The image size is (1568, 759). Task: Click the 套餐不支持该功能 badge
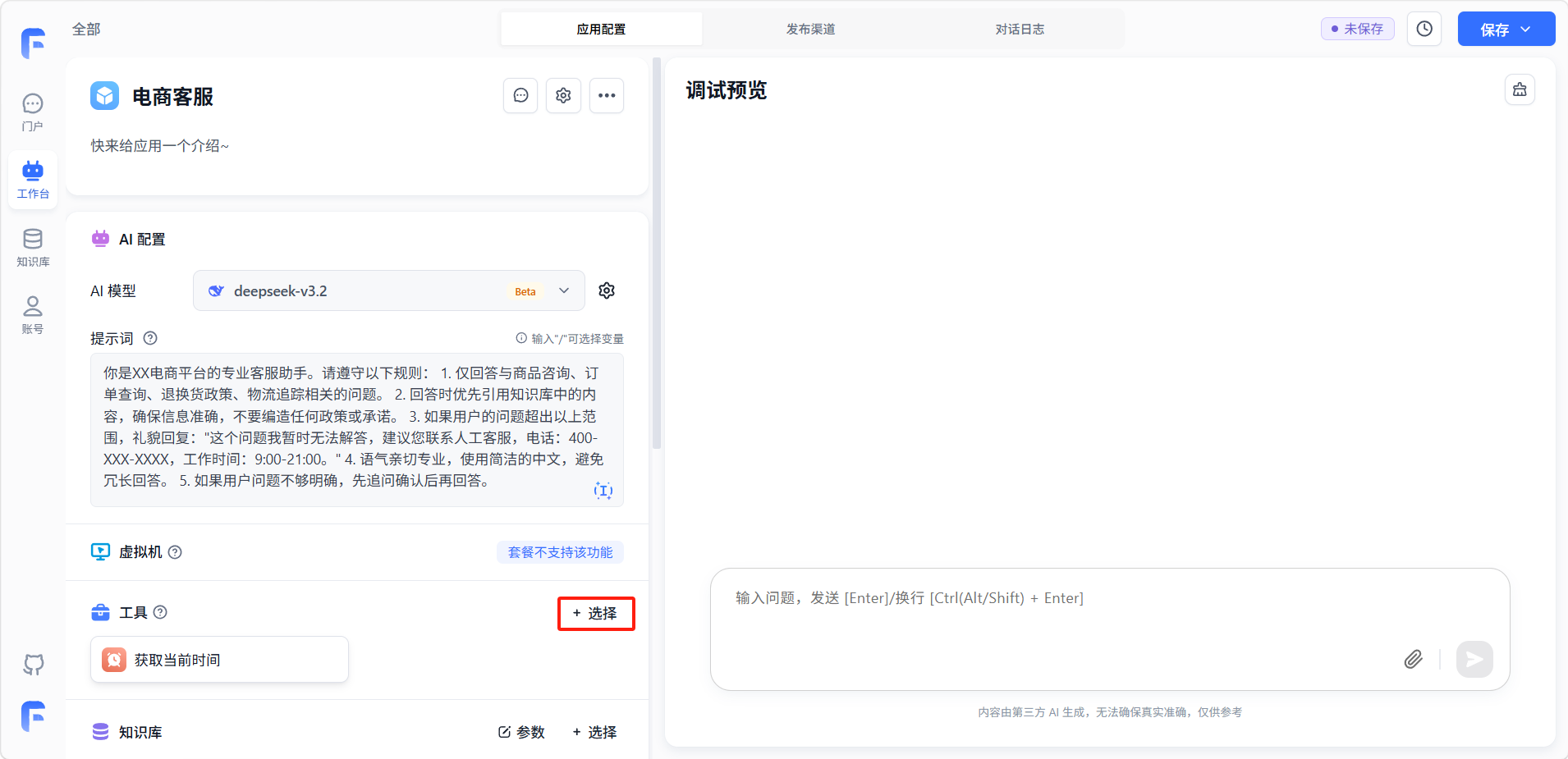tap(560, 552)
